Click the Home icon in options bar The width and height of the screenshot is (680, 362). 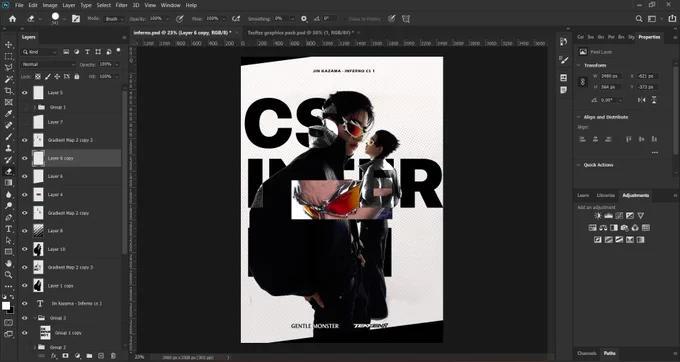click(x=13, y=19)
